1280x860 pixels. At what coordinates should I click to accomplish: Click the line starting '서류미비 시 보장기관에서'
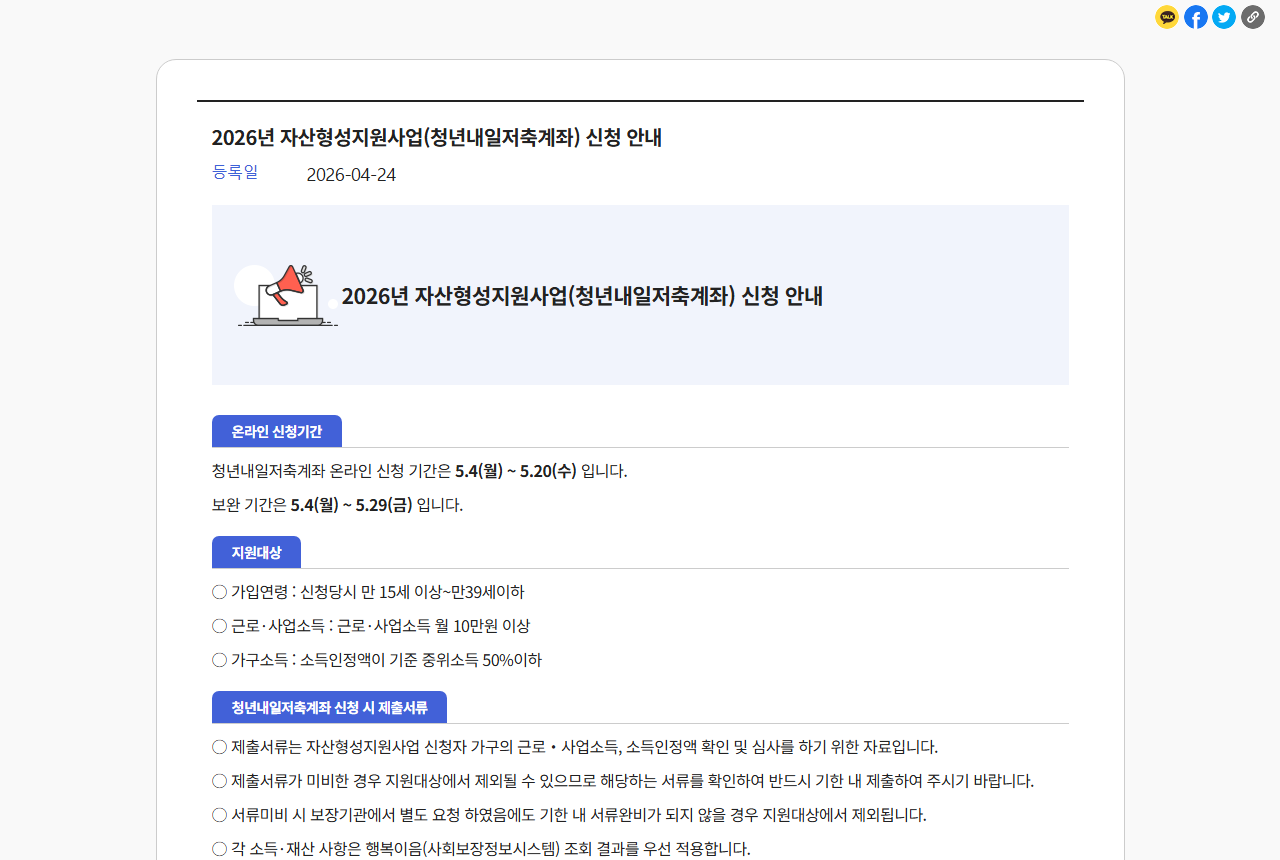pyautogui.click(x=569, y=815)
